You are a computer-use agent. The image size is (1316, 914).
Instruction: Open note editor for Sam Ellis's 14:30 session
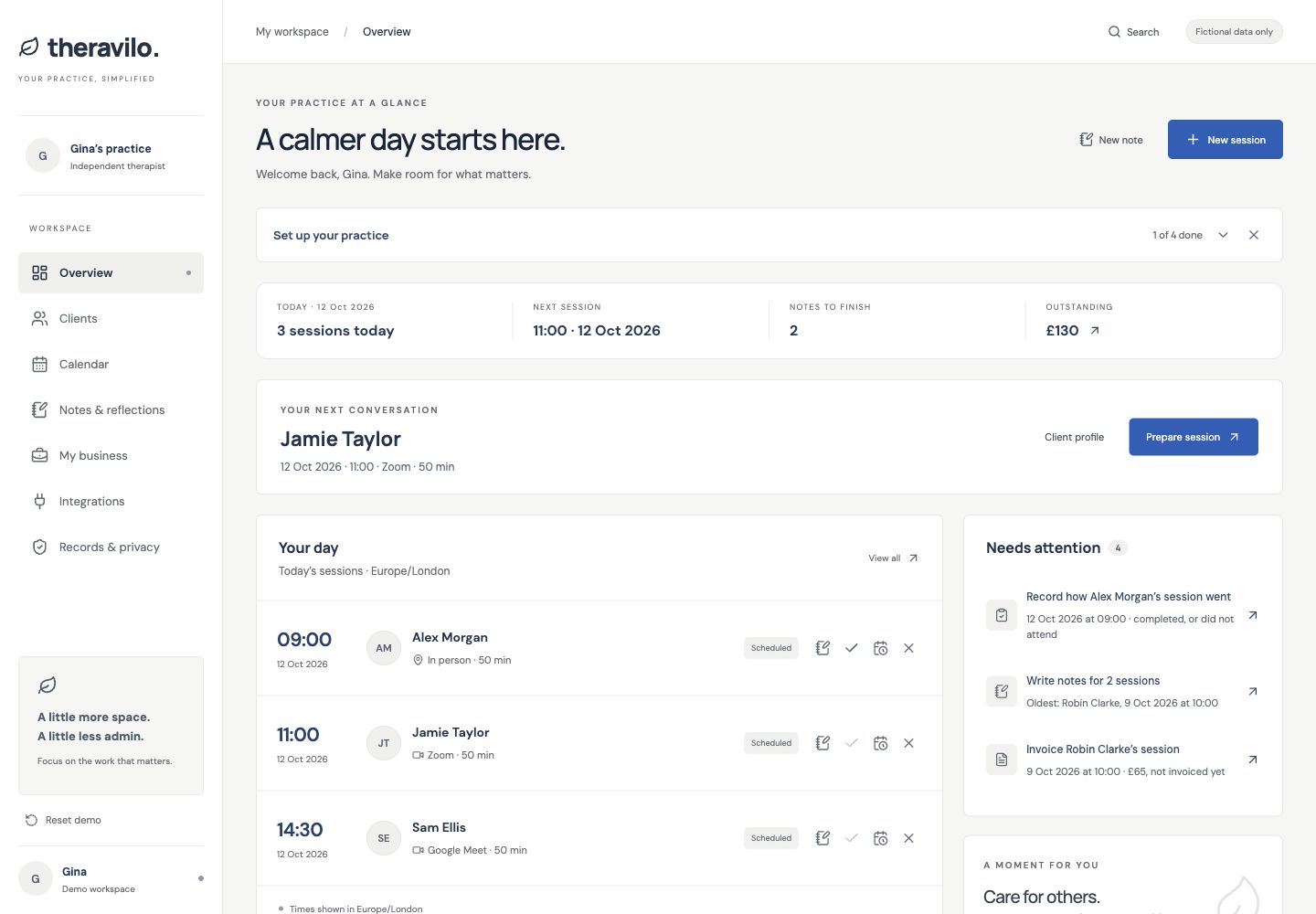pyautogui.click(x=822, y=838)
